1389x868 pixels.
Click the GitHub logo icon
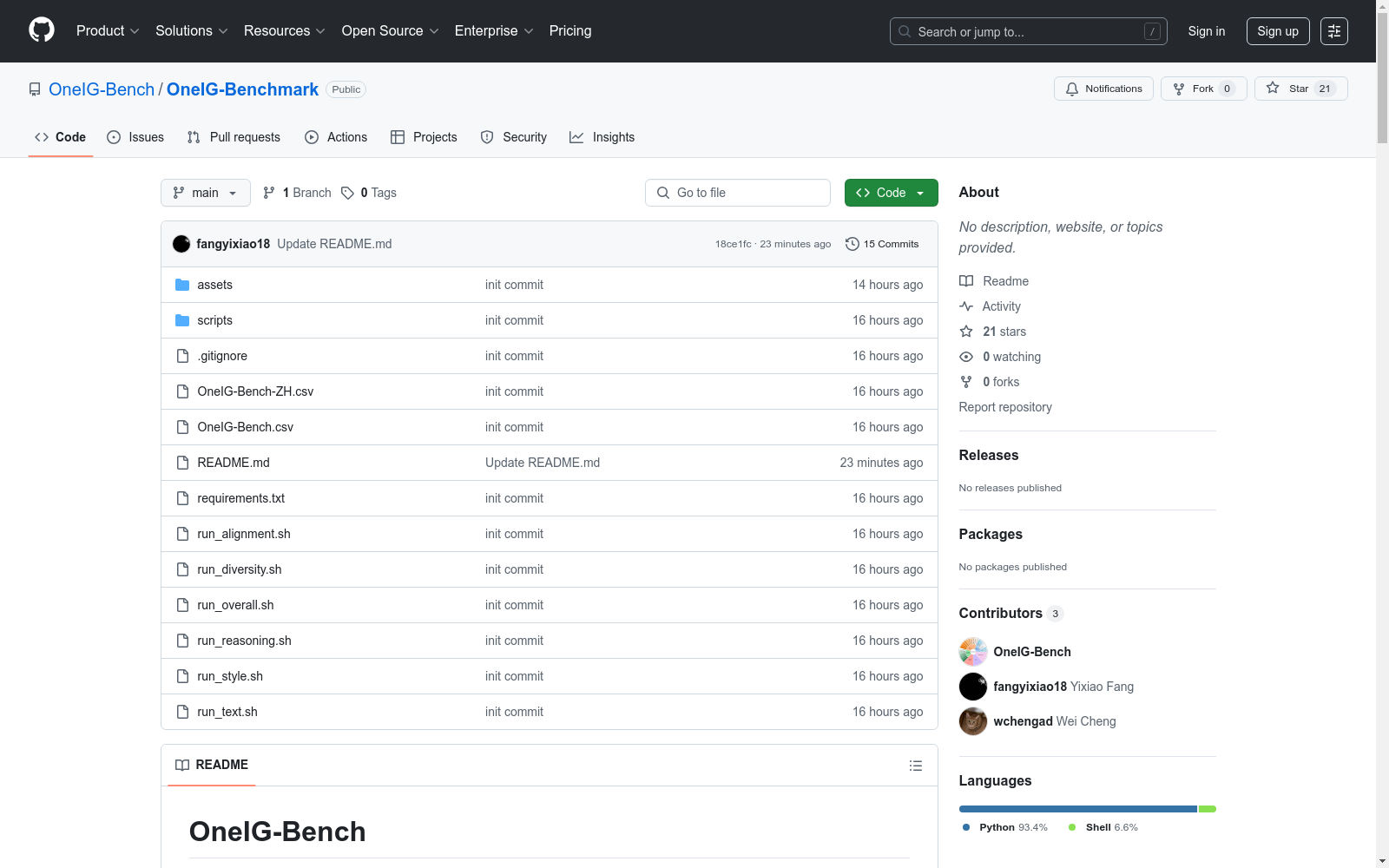[x=42, y=30]
